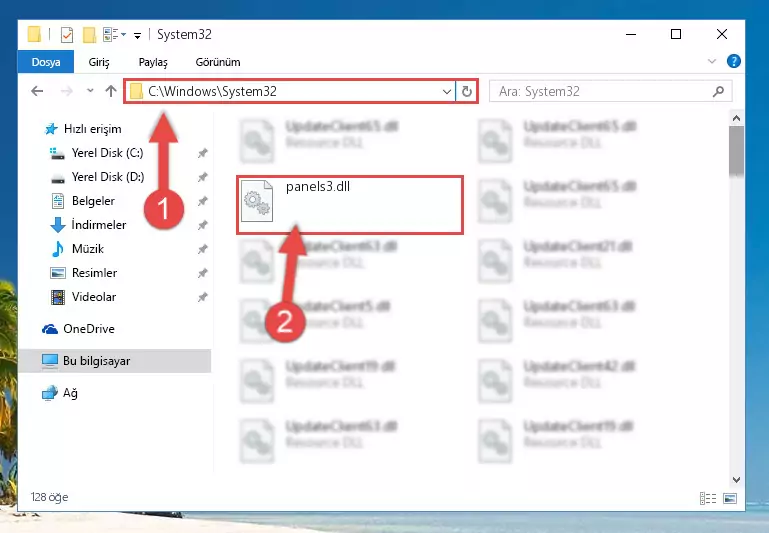The height and width of the screenshot is (533, 769).
Task: Open the blue Help question mark
Action: tap(734, 61)
